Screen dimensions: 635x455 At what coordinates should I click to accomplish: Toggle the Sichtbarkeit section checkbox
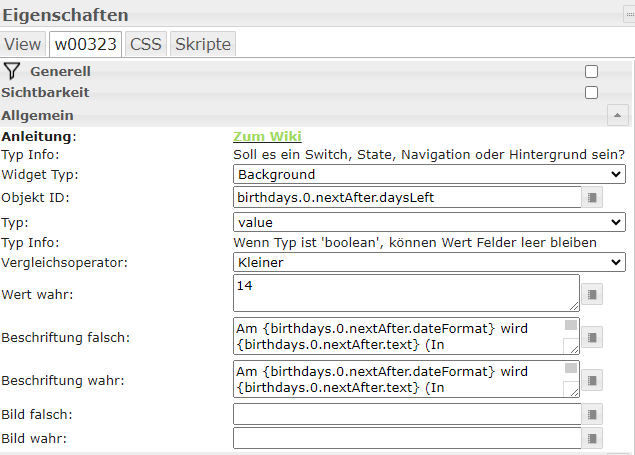click(x=591, y=93)
